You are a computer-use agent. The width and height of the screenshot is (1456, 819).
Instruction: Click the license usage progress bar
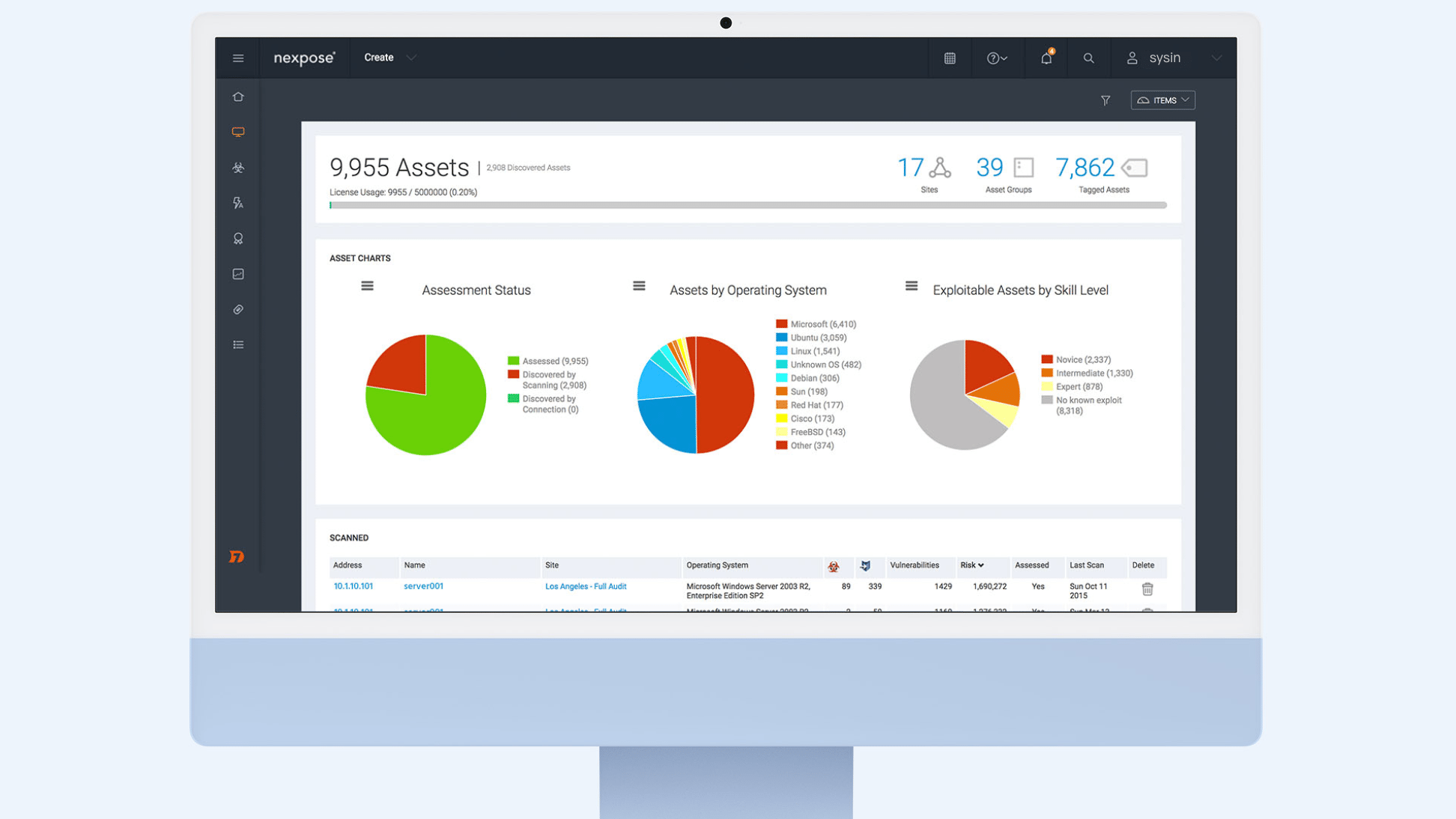(x=747, y=205)
